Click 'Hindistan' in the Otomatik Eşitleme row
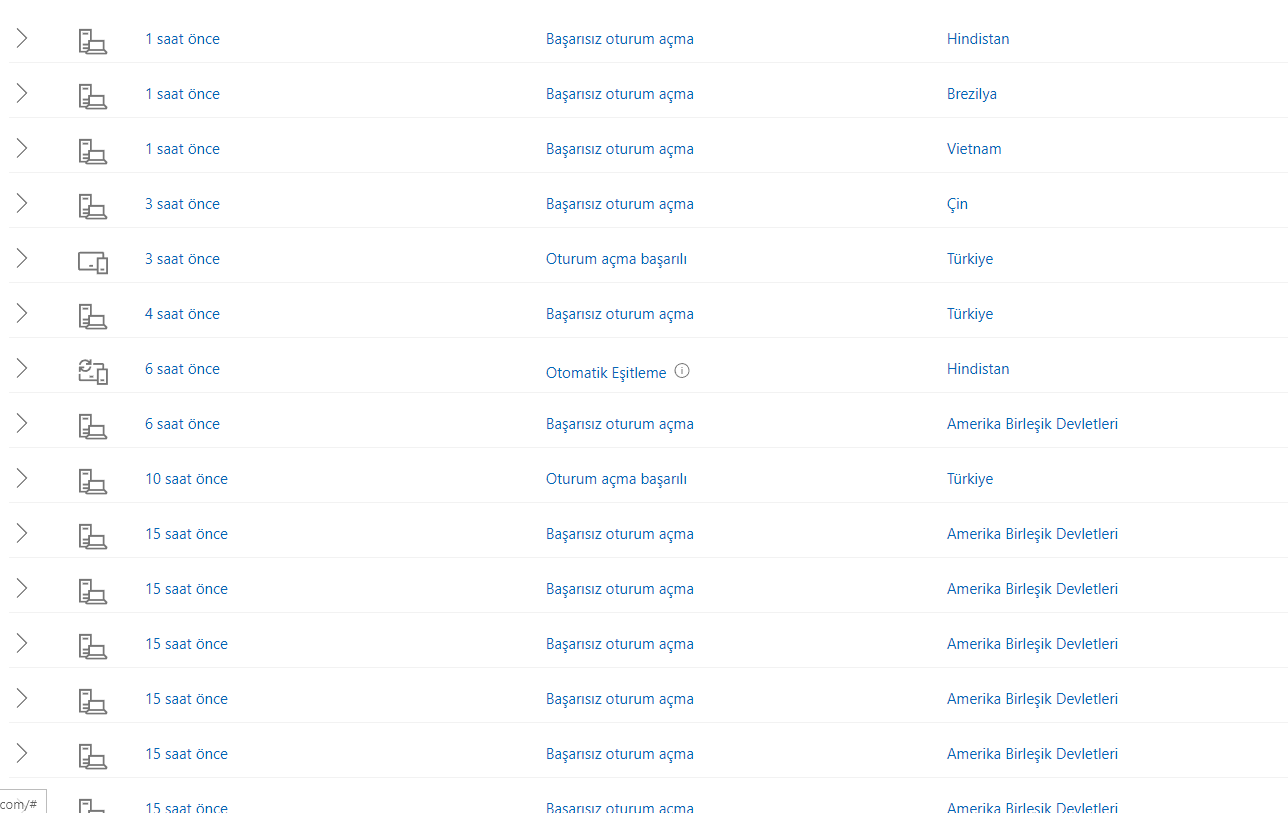 978,369
